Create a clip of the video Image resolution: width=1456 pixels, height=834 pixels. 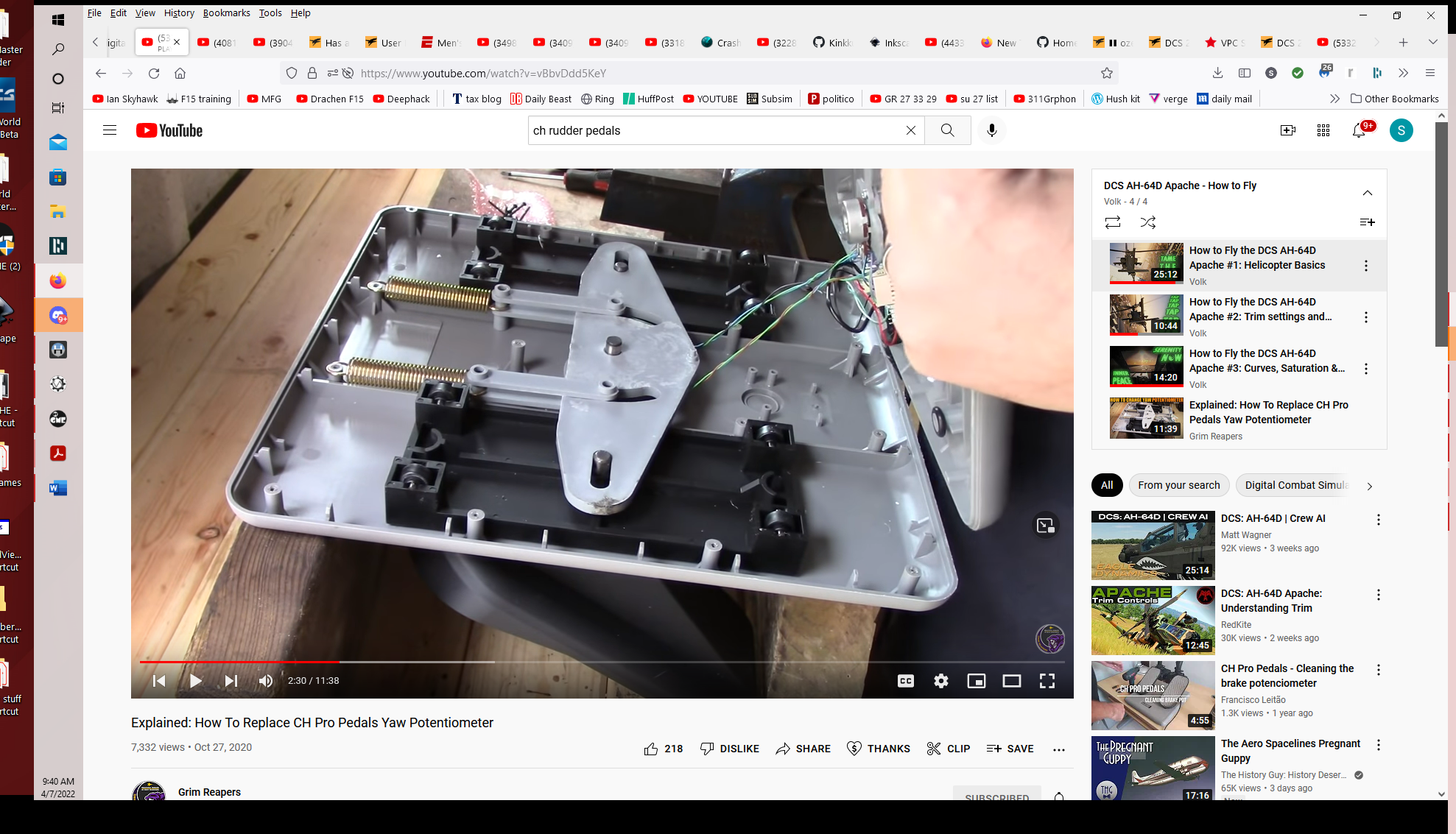tap(949, 749)
